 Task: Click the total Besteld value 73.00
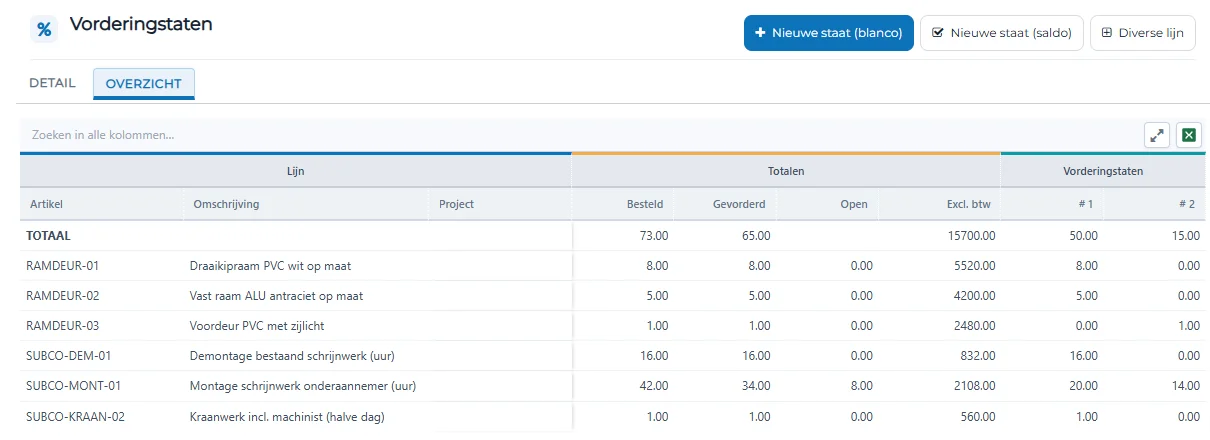[x=652, y=236]
